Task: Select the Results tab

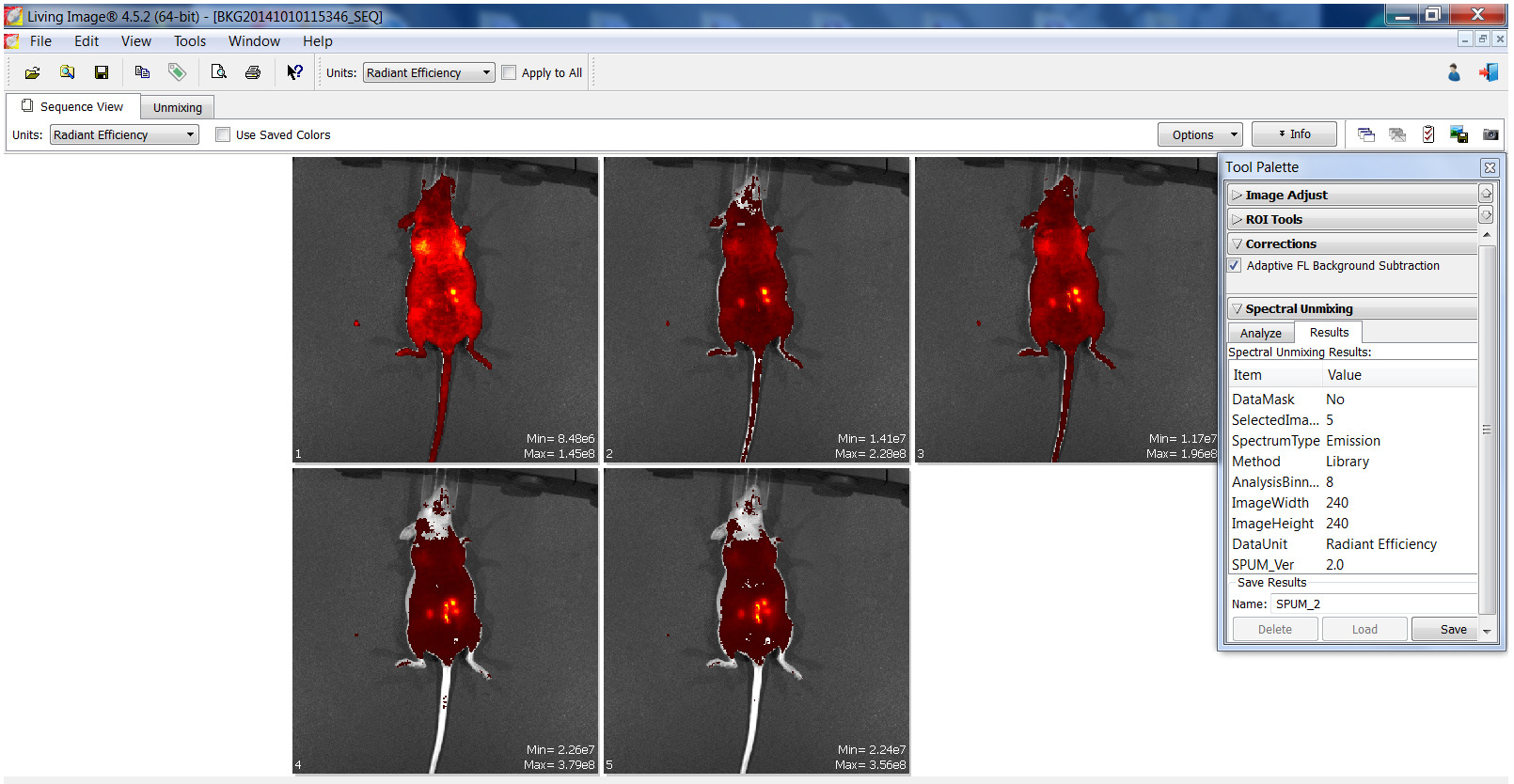Action: (1329, 332)
